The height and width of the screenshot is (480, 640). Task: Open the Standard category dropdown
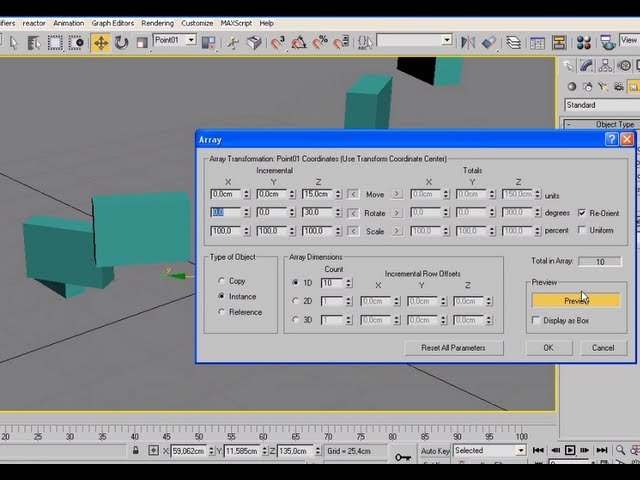click(x=602, y=105)
